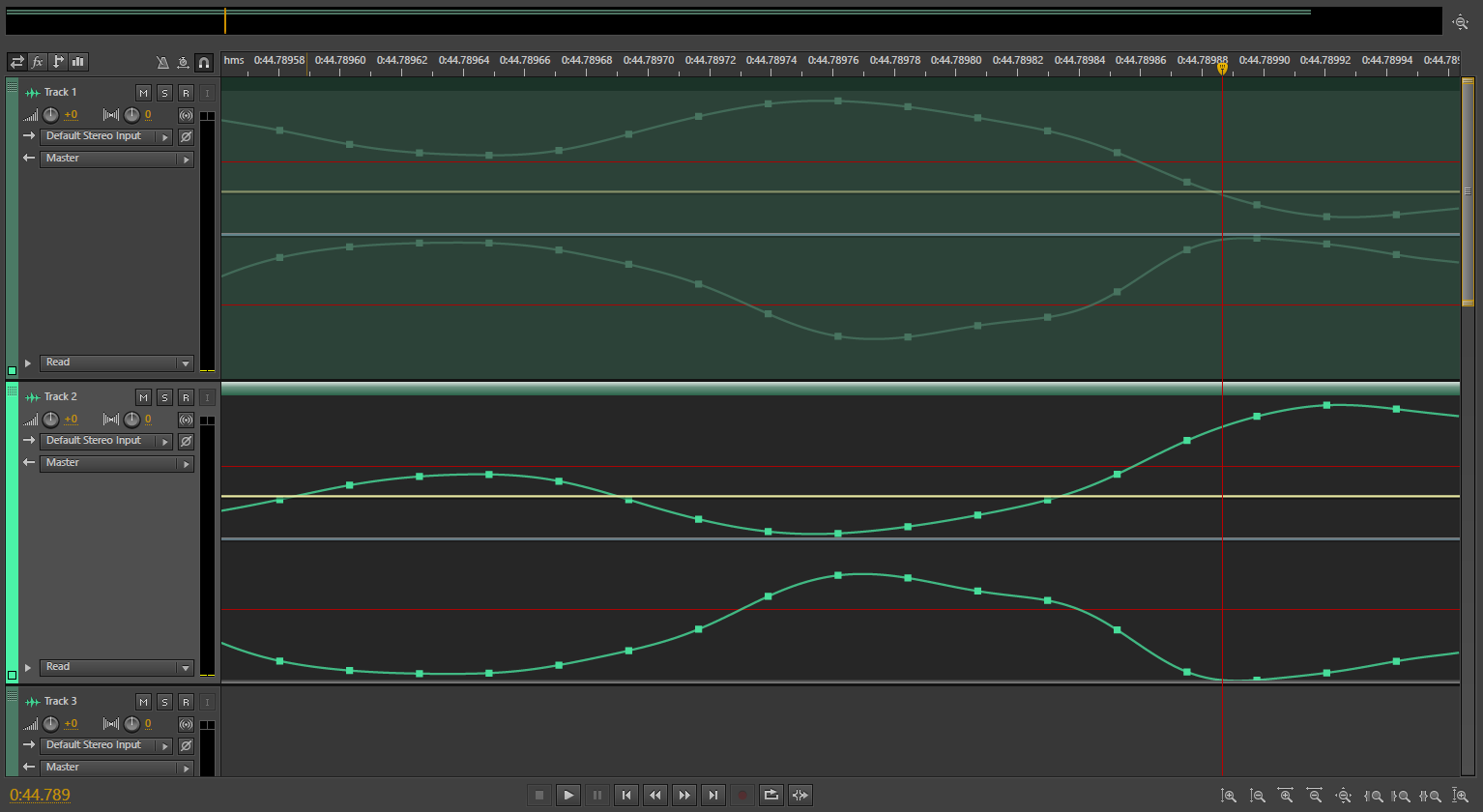Click Track 3 volume knob
The height and width of the screenshot is (812, 1483).
51,724
